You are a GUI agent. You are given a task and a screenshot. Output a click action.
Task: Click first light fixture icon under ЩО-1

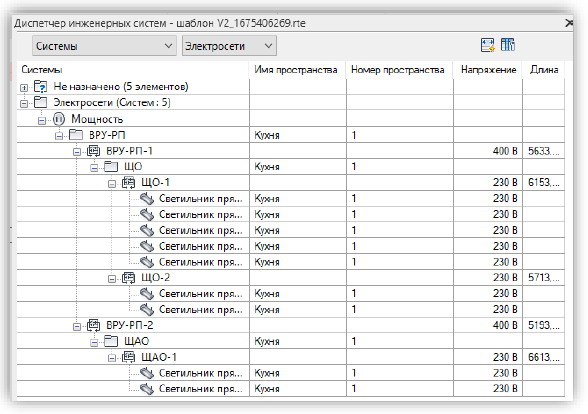[x=147, y=199]
